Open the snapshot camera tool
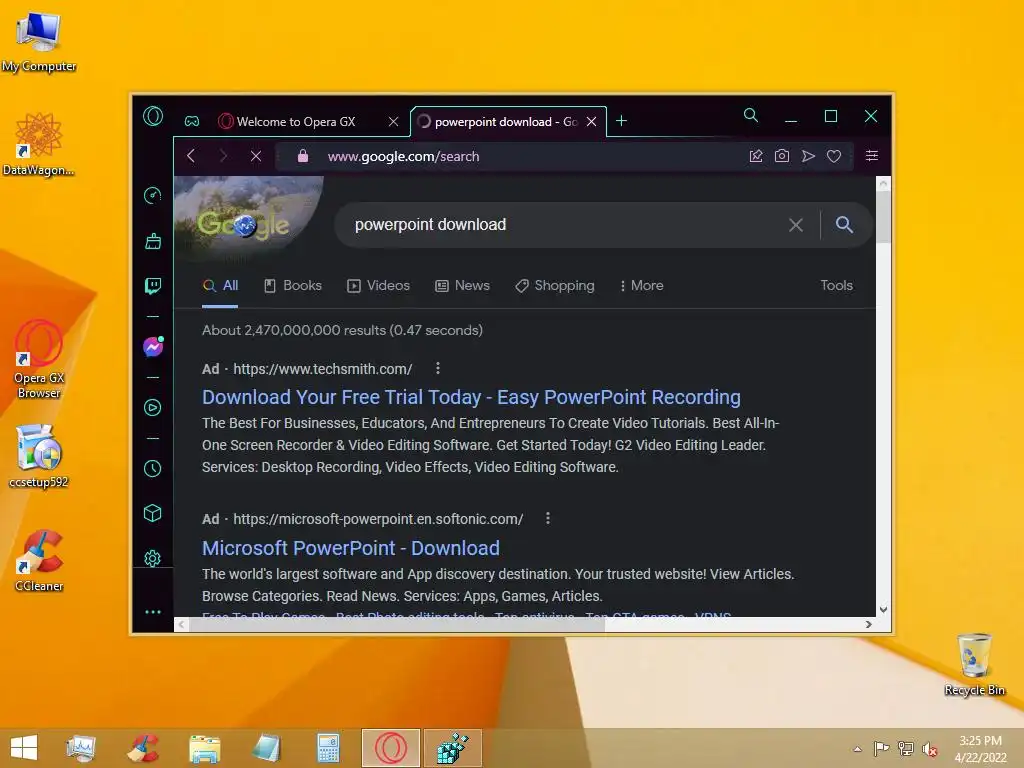 click(782, 155)
